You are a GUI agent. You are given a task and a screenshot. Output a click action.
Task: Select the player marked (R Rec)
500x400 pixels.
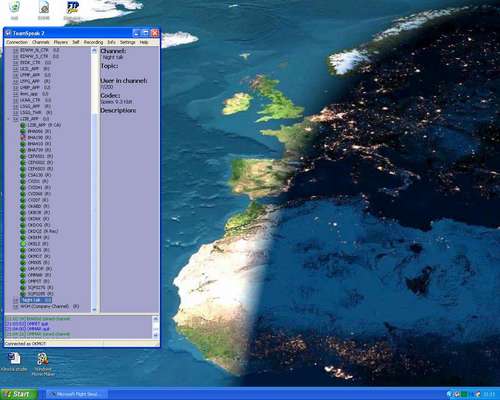(43, 231)
